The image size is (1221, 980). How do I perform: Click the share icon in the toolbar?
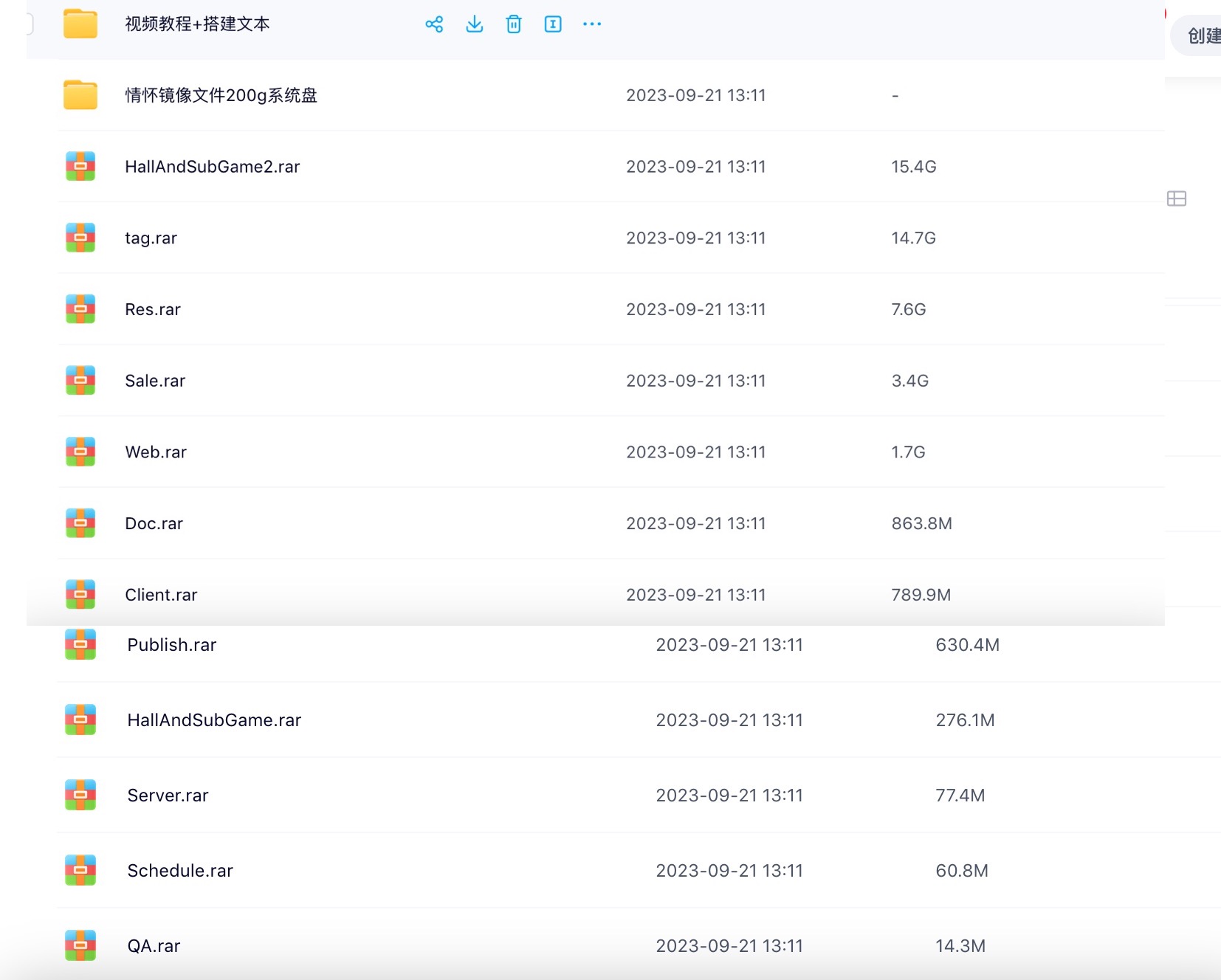click(x=435, y=24)
